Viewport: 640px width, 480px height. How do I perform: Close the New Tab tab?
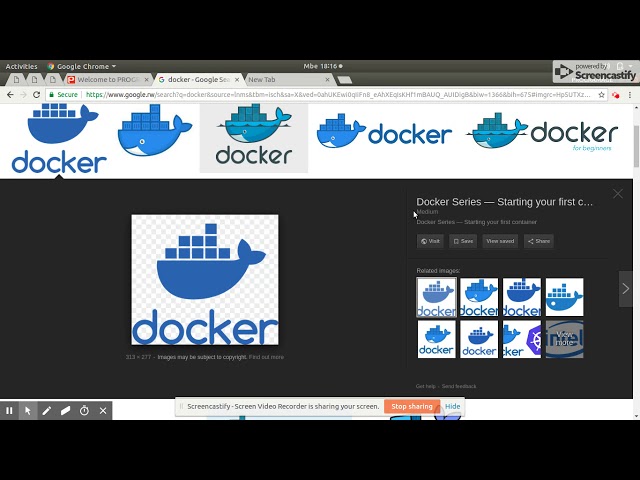point(327,80)
